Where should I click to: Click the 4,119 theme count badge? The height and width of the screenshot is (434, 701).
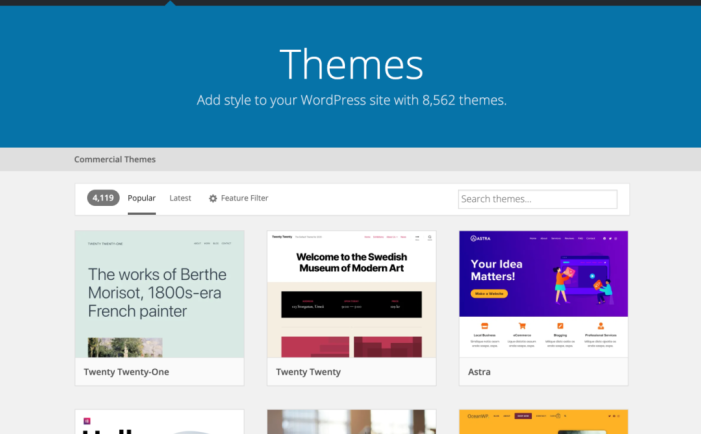click(103, 198)
